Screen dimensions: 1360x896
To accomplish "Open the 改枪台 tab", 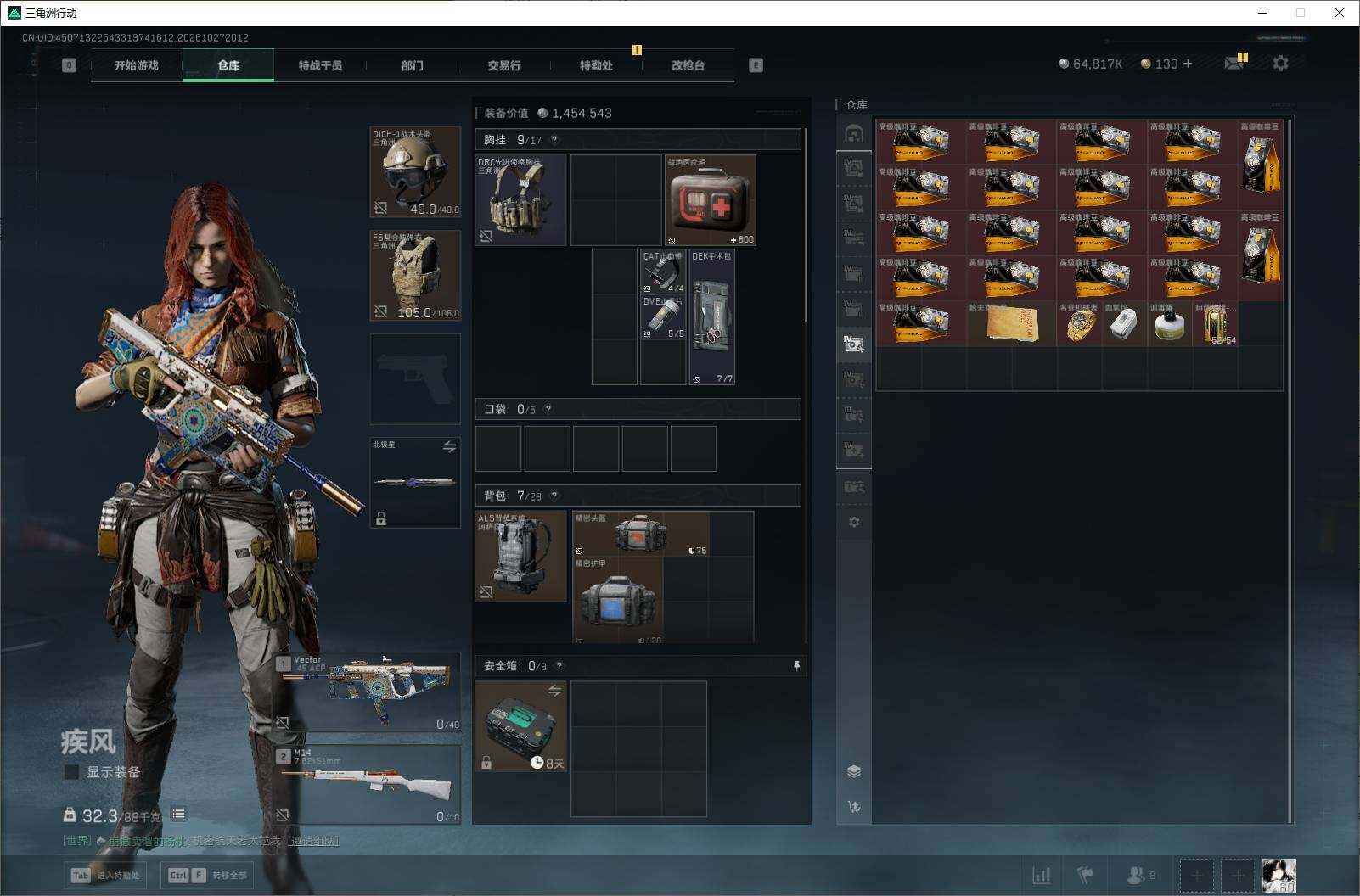I will [x=688, y=65].
